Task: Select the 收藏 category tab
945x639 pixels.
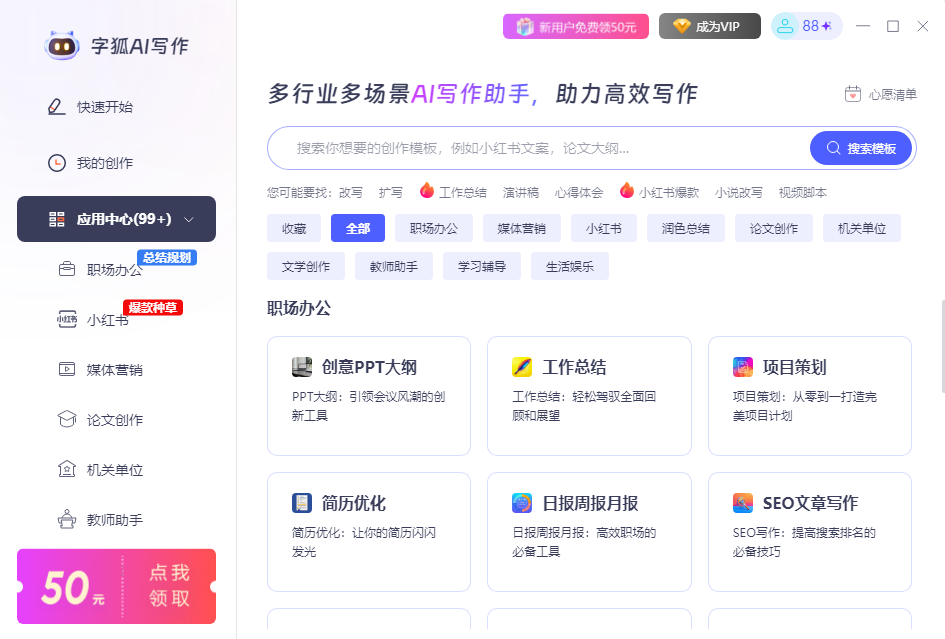Action: 294,228
